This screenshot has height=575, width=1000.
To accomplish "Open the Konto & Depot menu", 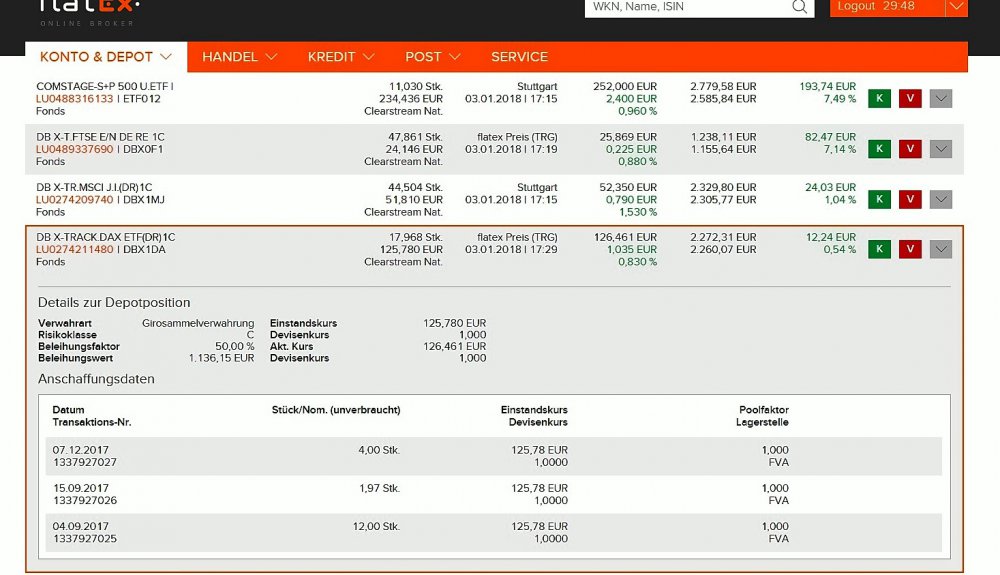I will 106,57.
